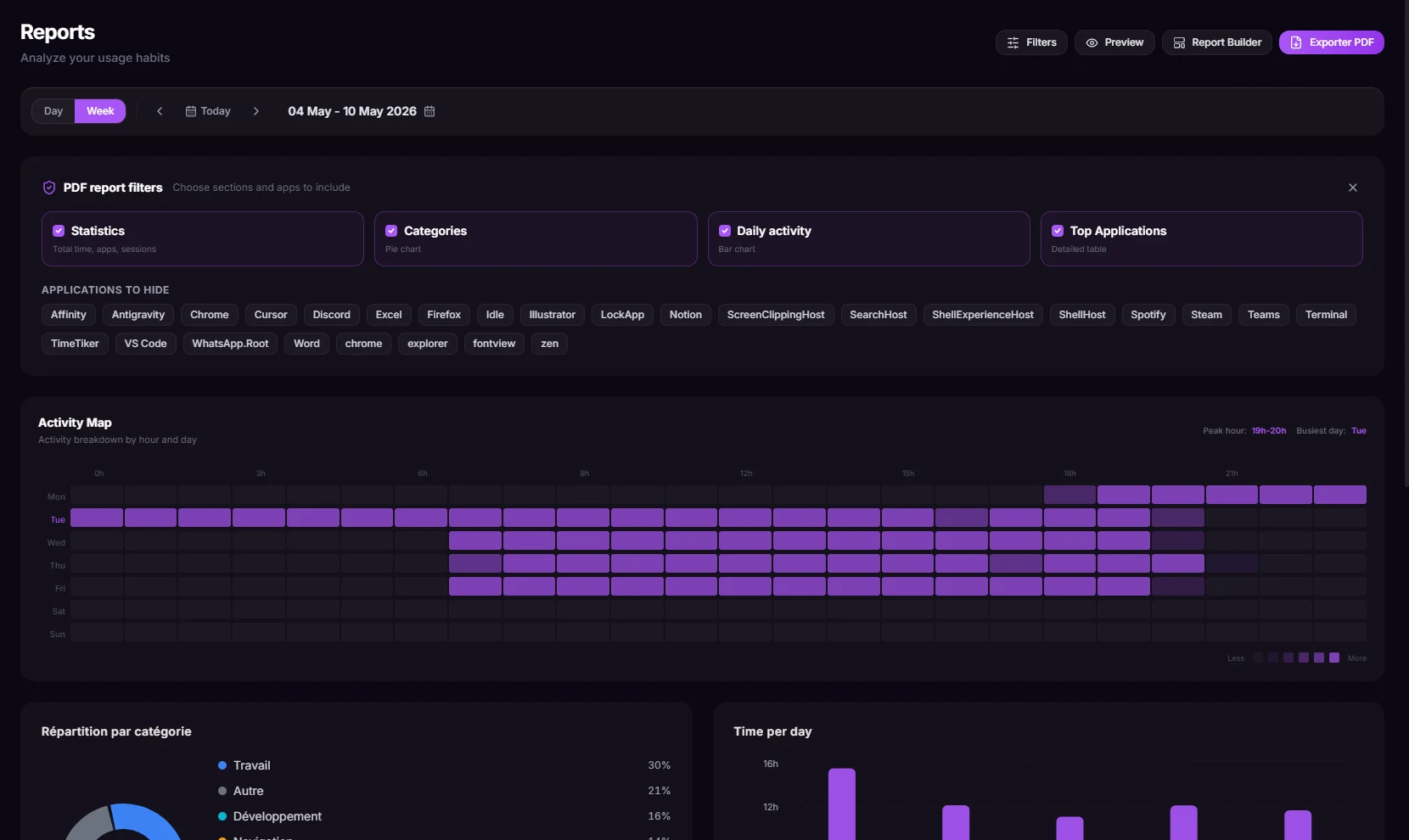The width and height of the screenshot is (1409, 840).
Task: Export the report with Exporter PDF
Action: click(1332, 42)
